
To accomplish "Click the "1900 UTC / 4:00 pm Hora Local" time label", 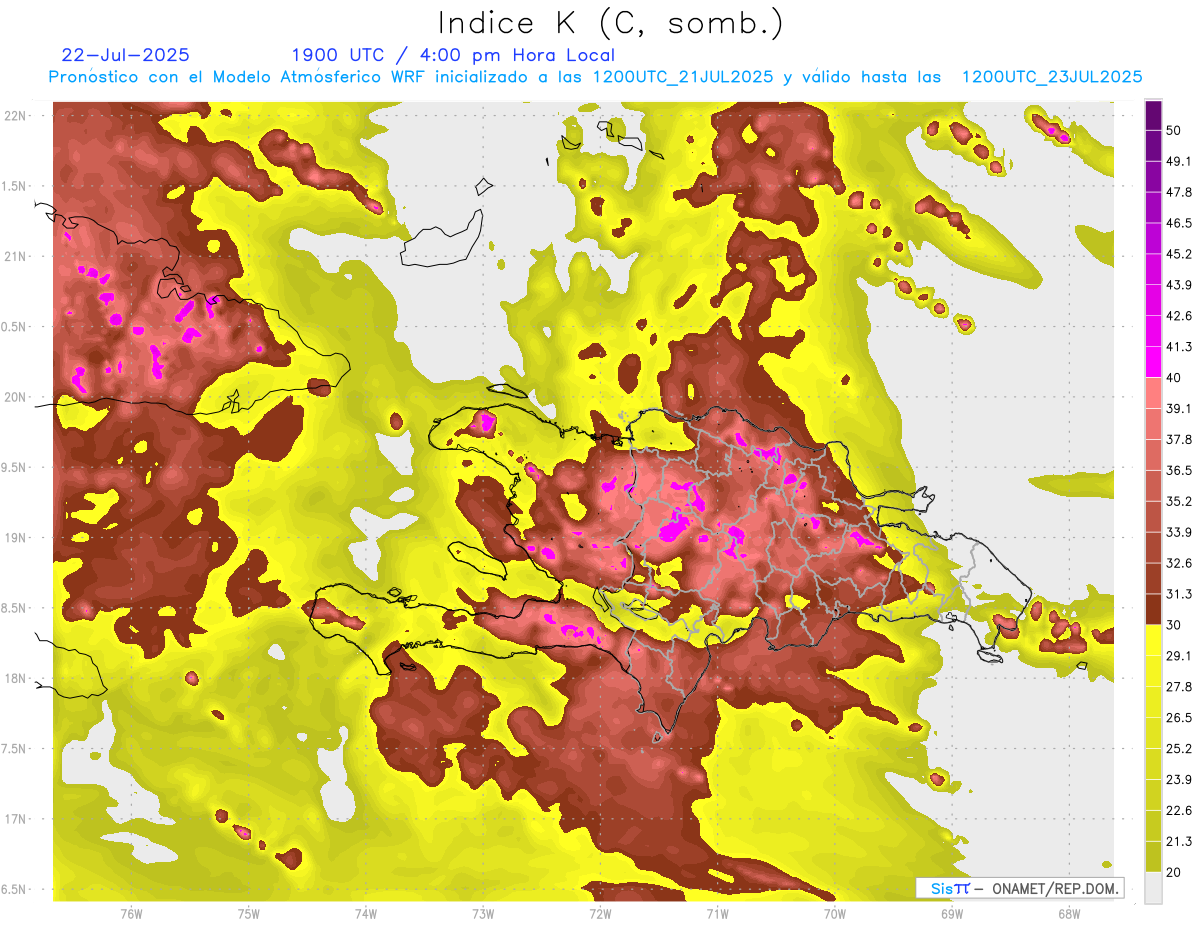I will [453, 55].
